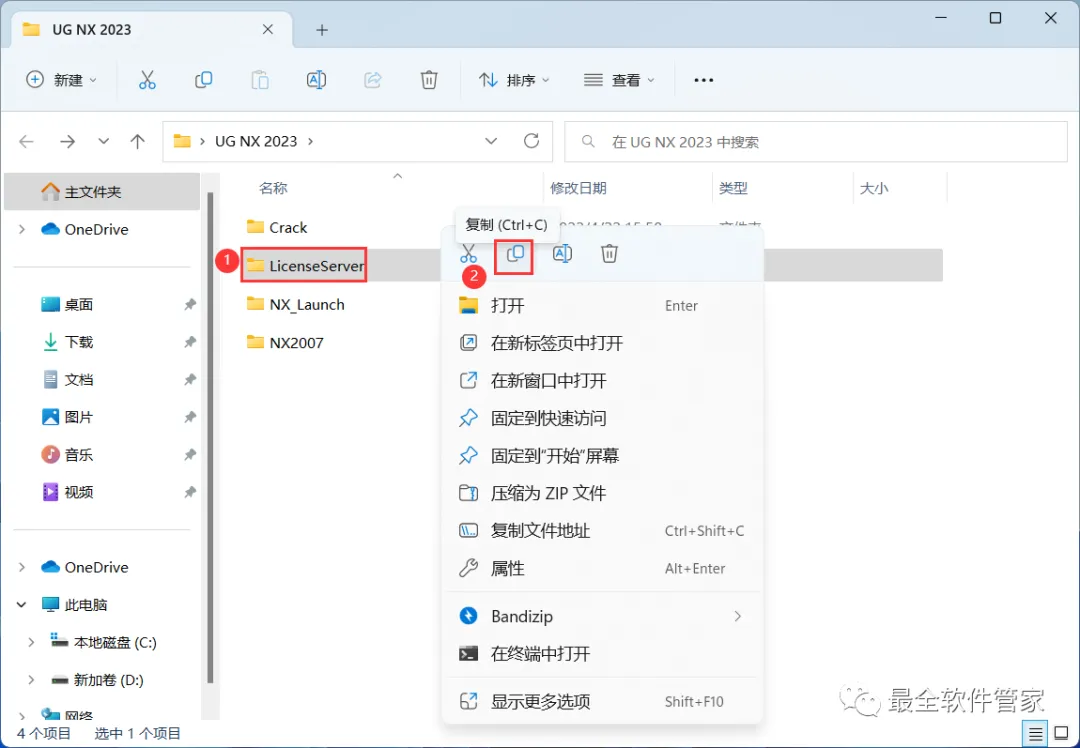Select the NX_Launch folder
The height and width of the screenshot is (748, 1080).
coord(296,304)
